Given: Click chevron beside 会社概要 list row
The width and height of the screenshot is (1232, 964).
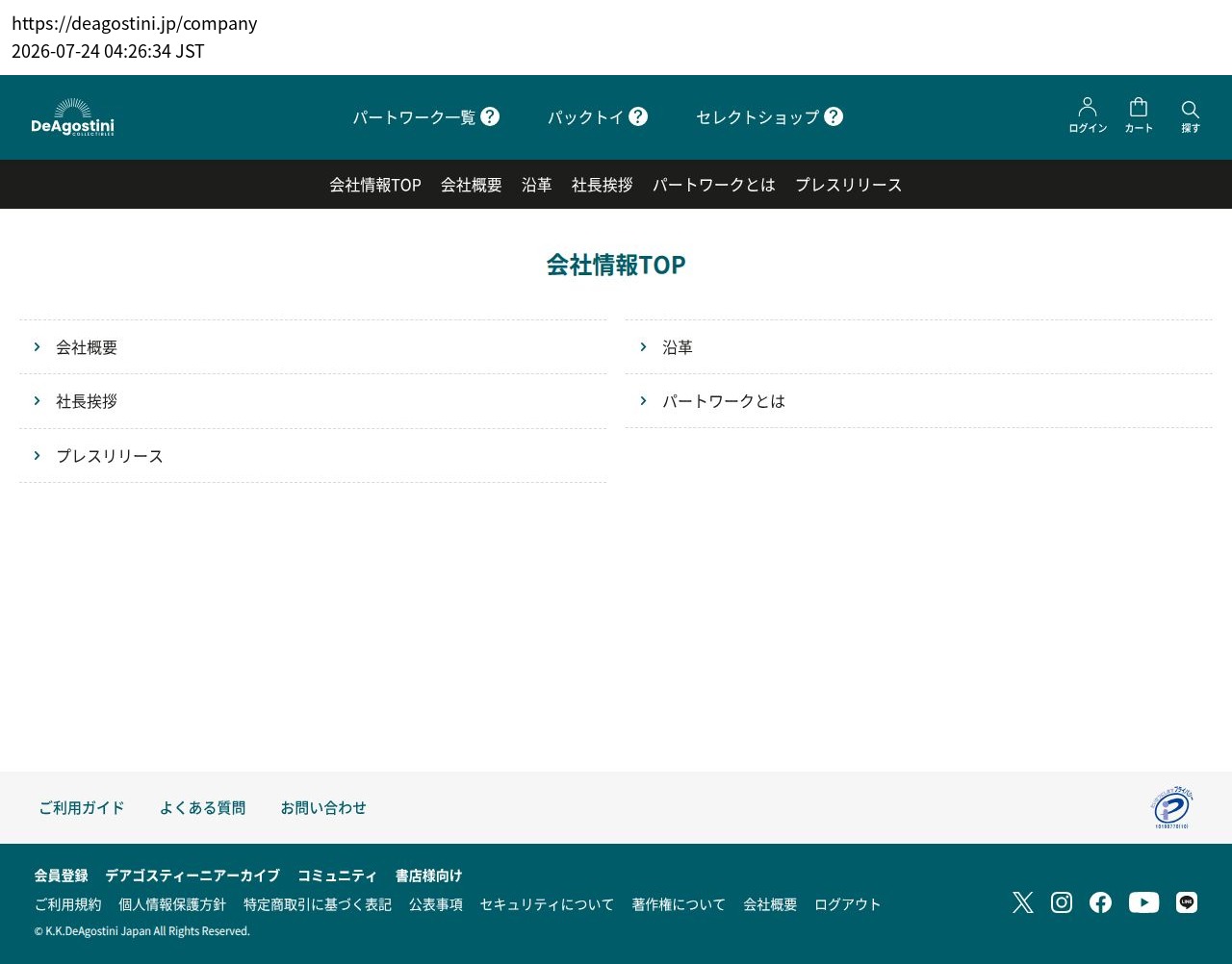Looking at the screenshot, I should tap(37, 346).
